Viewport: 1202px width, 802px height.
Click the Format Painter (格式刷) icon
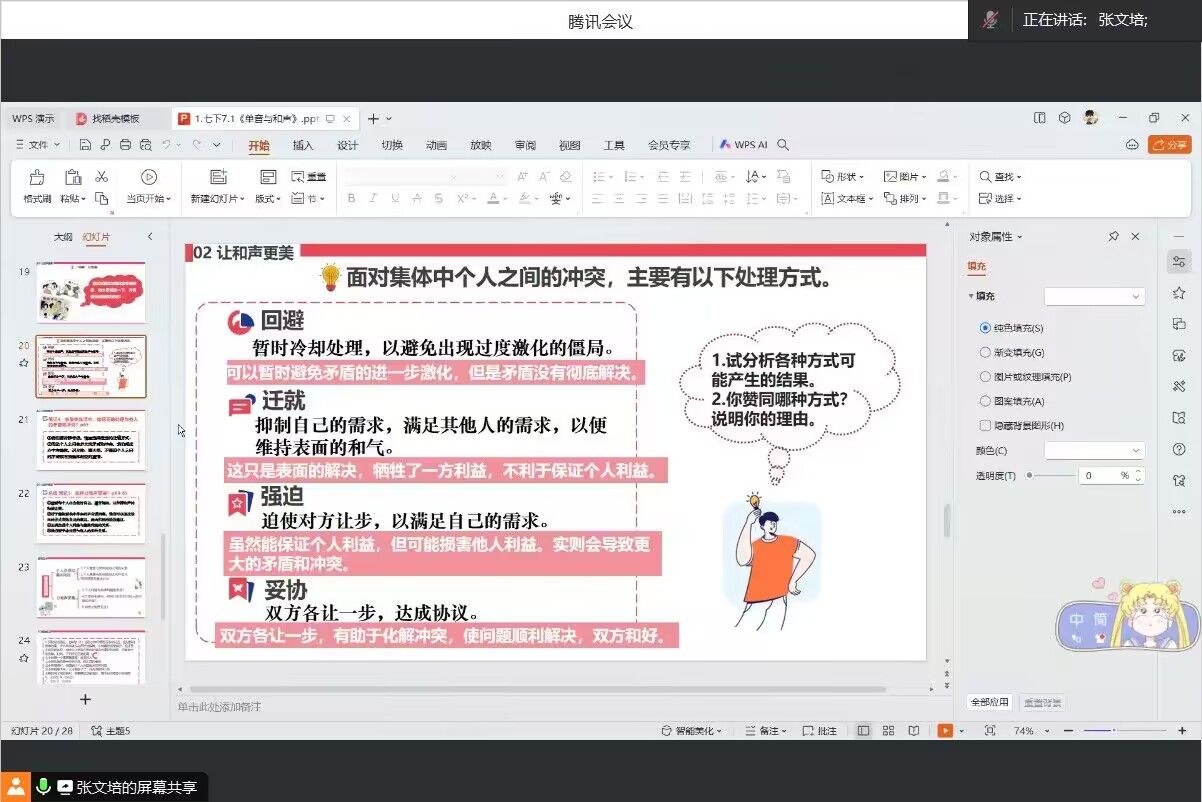point(37,178)
